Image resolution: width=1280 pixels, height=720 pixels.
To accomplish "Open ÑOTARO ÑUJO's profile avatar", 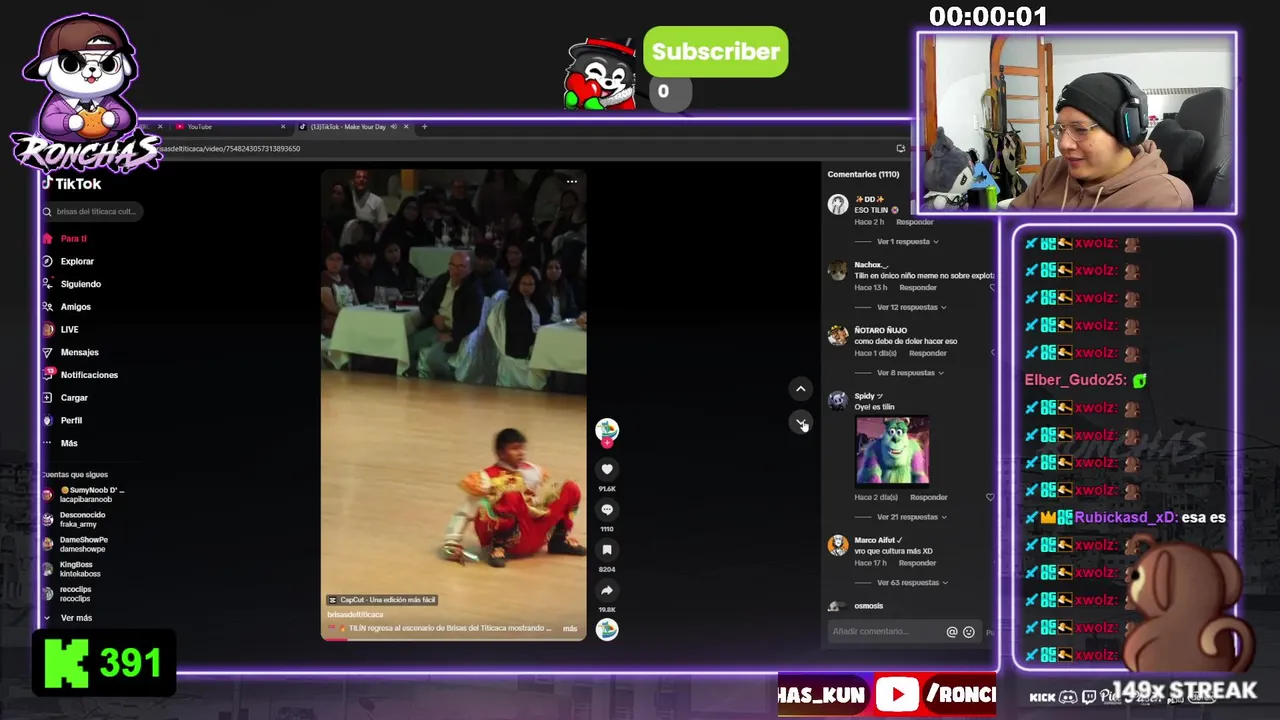I will click(838, 336).
